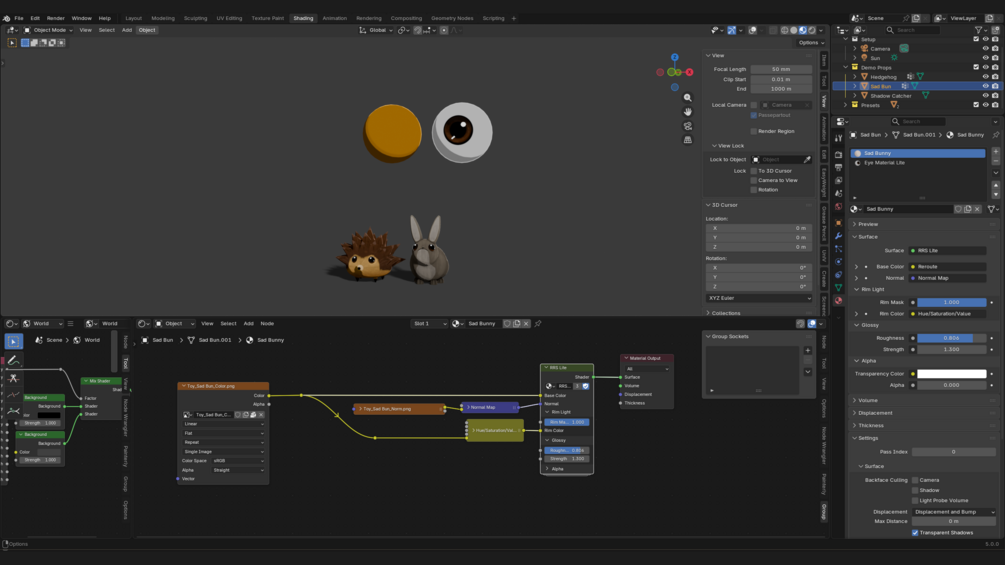Open the Object Mode dropdown
The image size is (1005, 565).
[49, 30]
